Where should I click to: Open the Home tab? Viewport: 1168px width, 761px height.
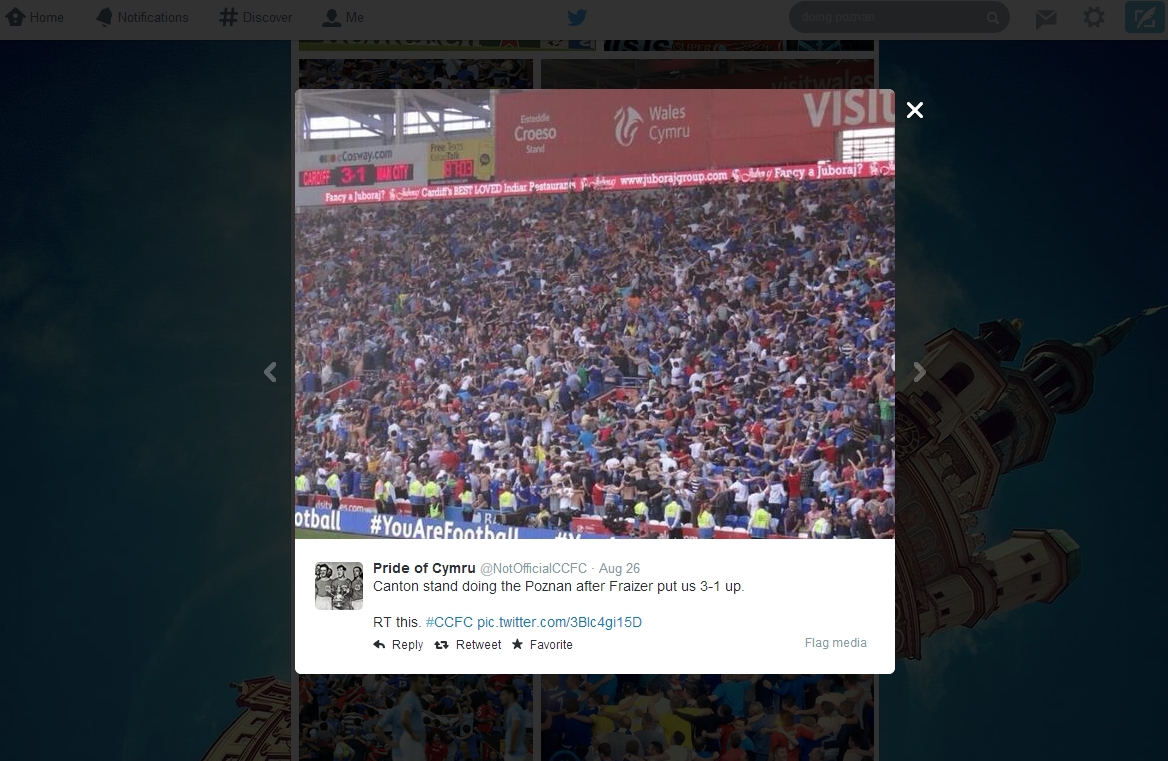[x=35, y=17]
